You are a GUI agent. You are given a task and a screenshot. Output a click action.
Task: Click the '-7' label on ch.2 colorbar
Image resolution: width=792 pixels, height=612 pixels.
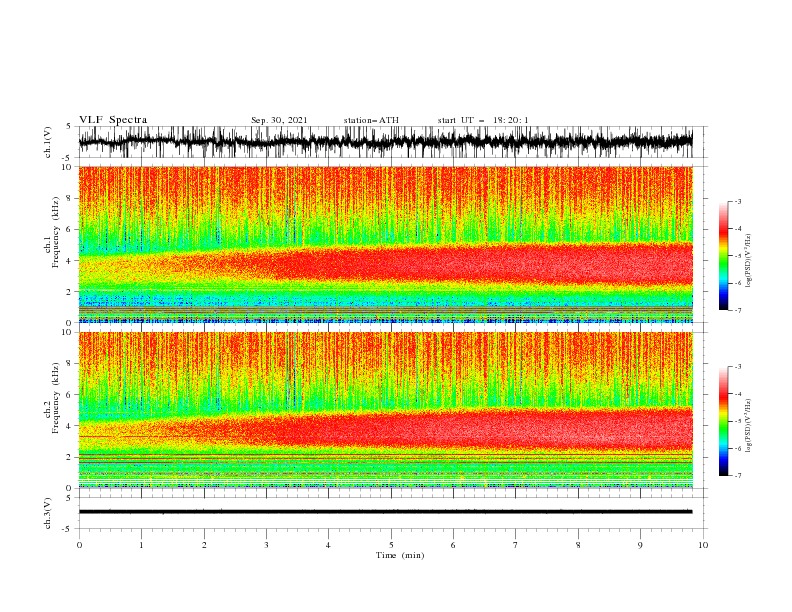(x=737, y=476)
